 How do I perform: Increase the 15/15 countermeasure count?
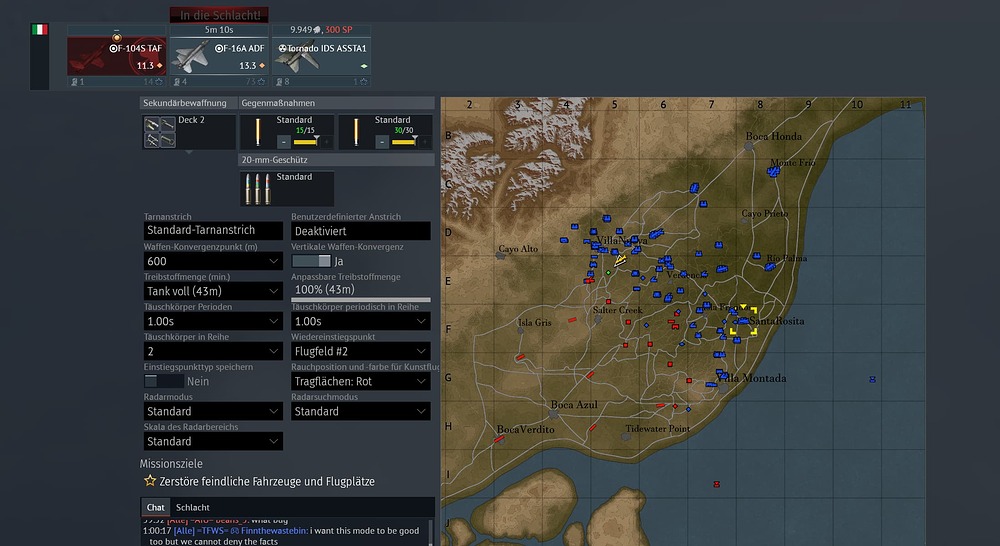tap(327, 142)
